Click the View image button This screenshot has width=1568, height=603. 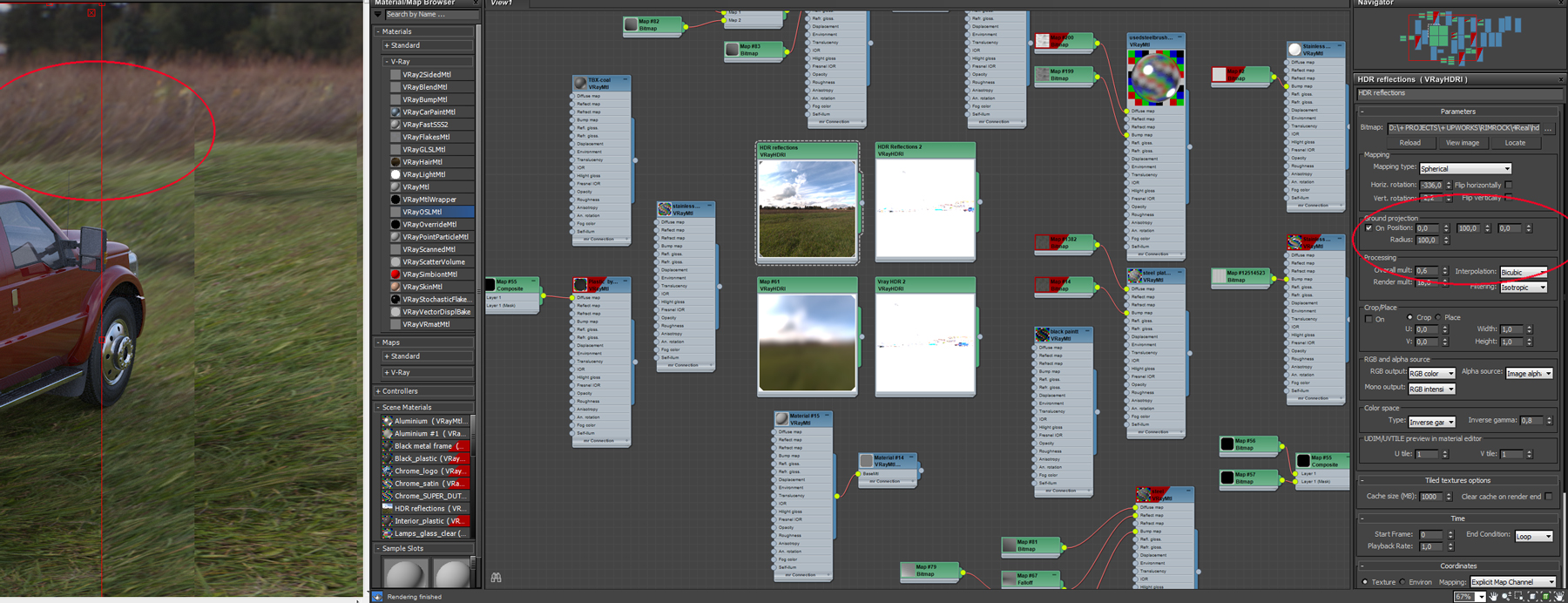[x=1462, y=143]
